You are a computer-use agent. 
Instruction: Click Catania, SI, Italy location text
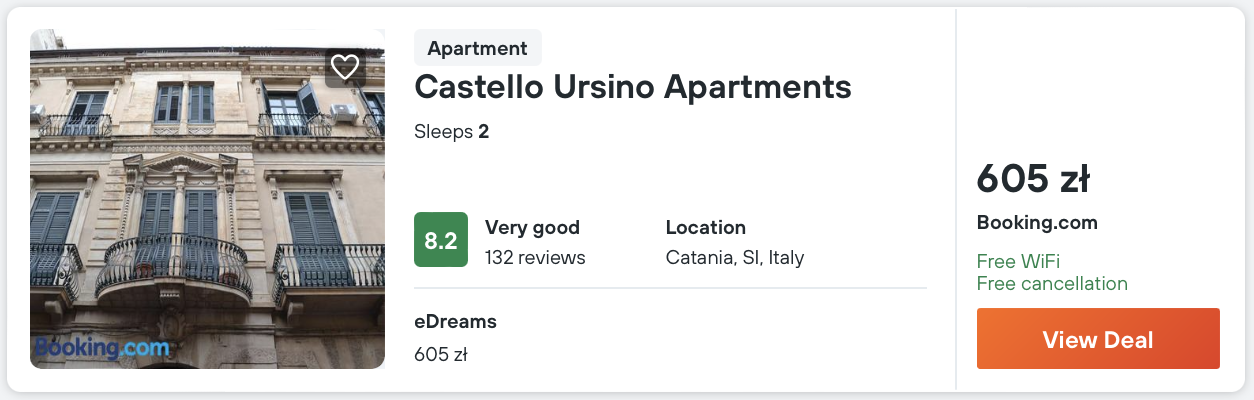pos(735,257)
